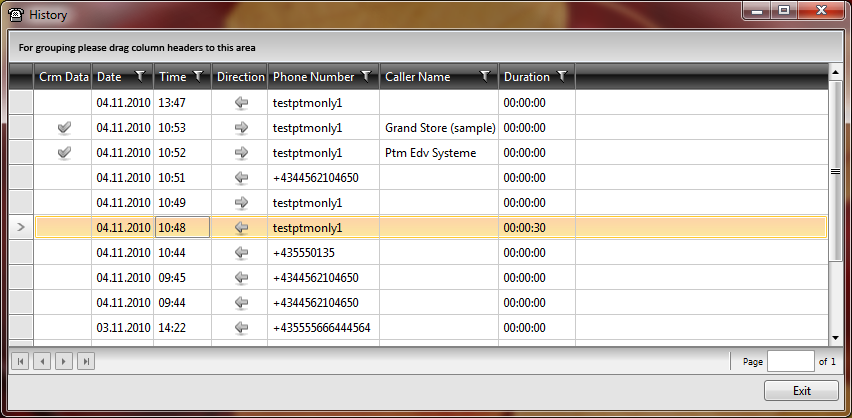
Task: Click the Phone Number filter funnel icon
Action: coord(366,76)
